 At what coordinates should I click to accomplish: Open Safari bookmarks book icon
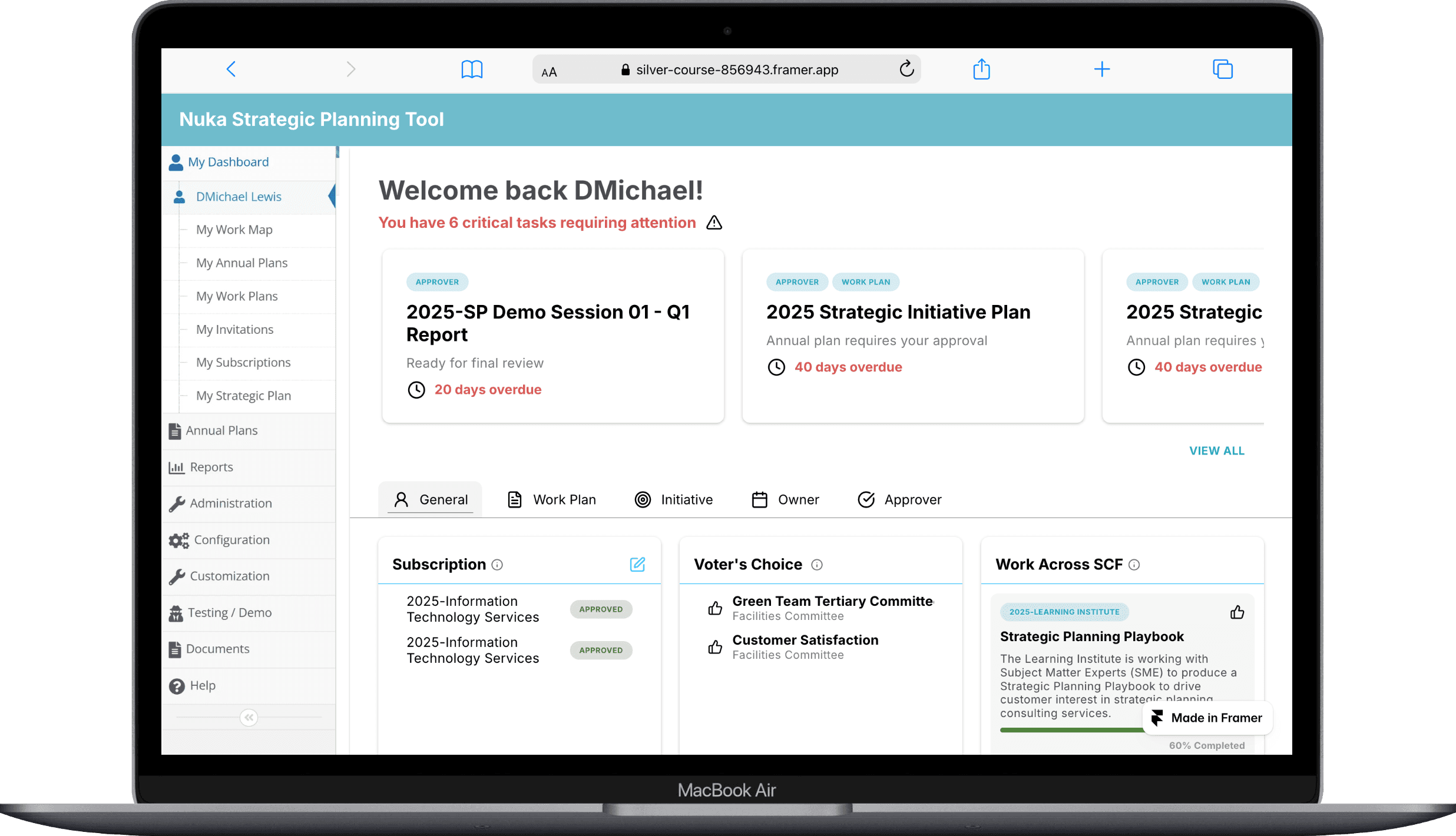tap(471, 69)
